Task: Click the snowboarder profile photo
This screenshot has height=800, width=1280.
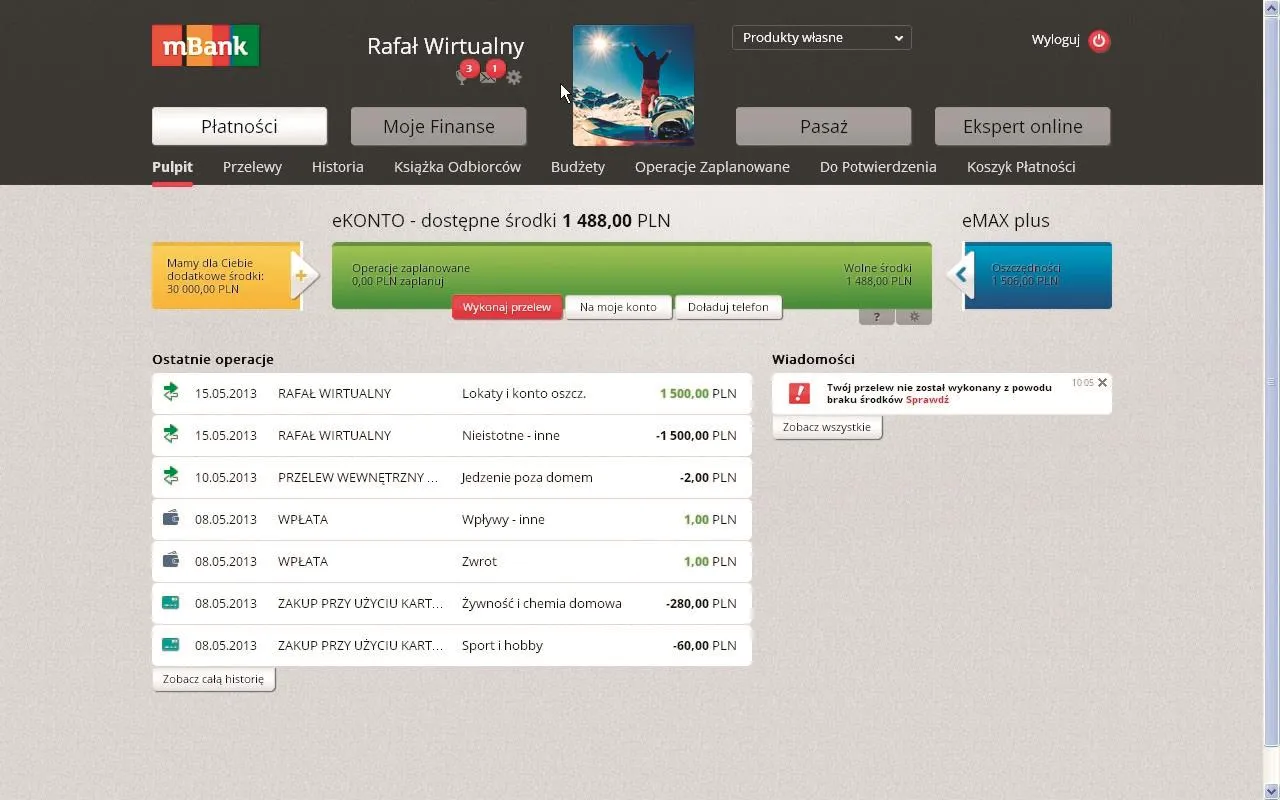Action: [x=633, y=84]
